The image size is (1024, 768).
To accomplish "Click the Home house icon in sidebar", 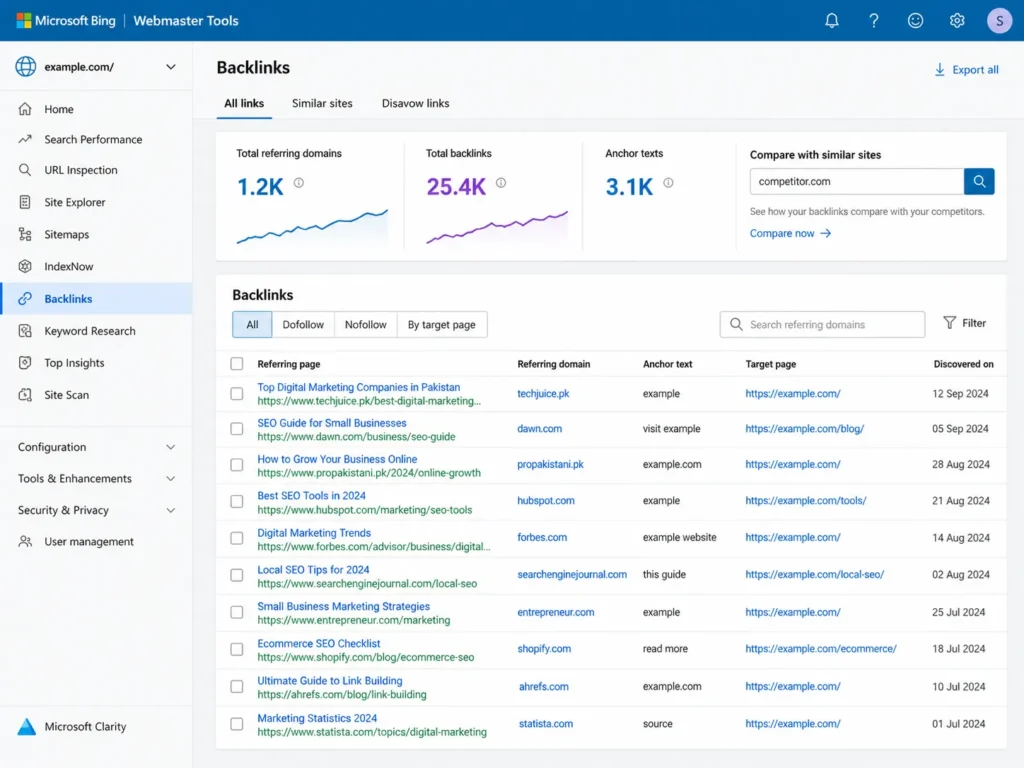I will 25,109.
